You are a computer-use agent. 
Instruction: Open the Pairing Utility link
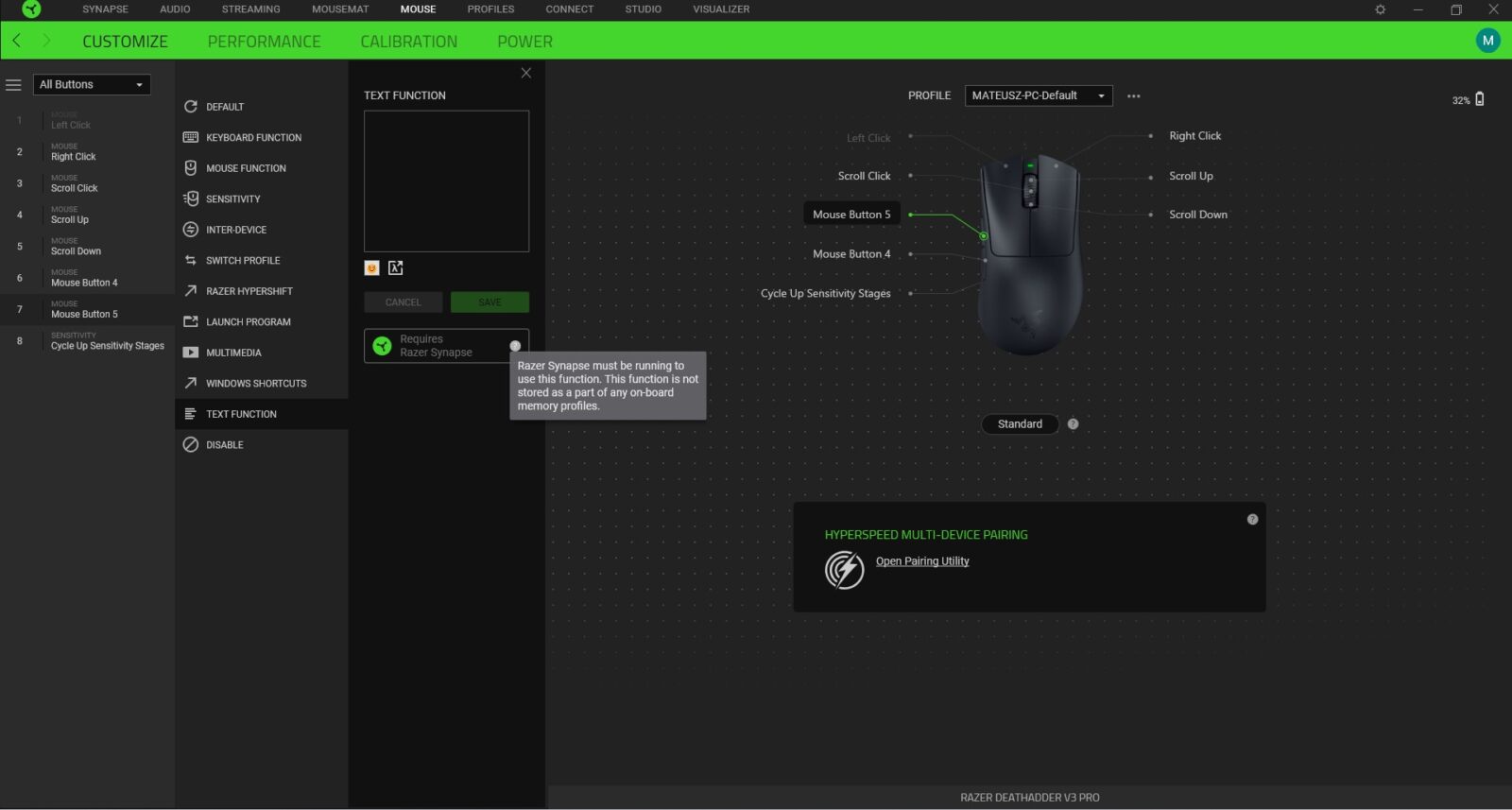[921, 561]
